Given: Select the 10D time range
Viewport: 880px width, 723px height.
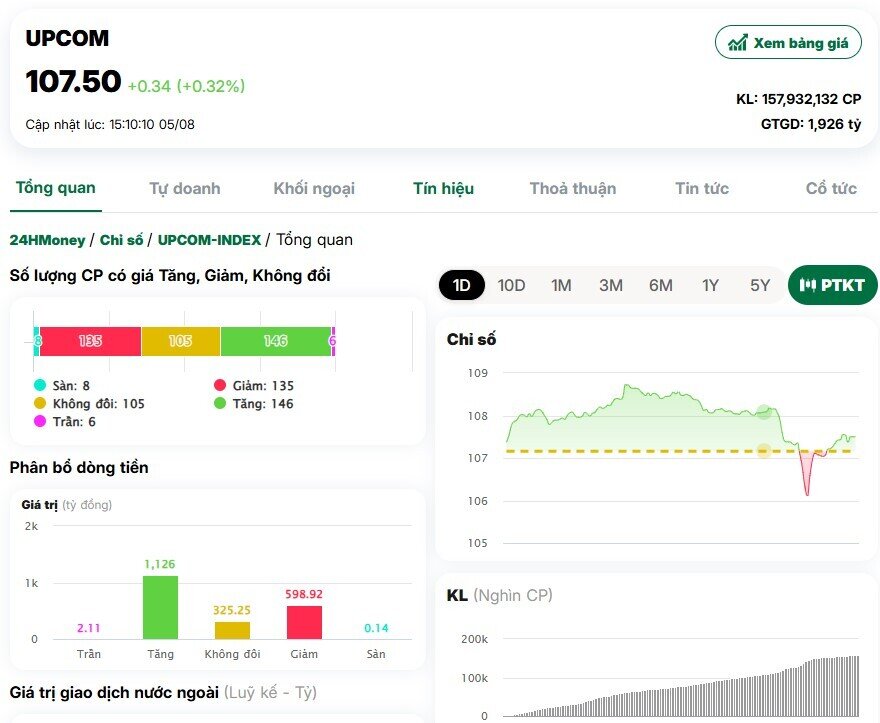Looking at the screenshot, I should click(511, 285).
